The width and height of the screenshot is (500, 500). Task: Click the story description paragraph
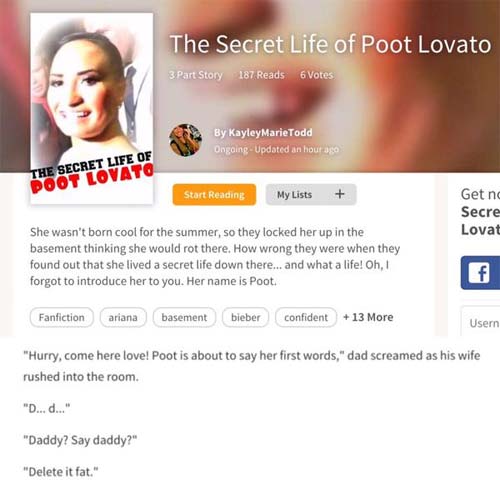(215, 256)
